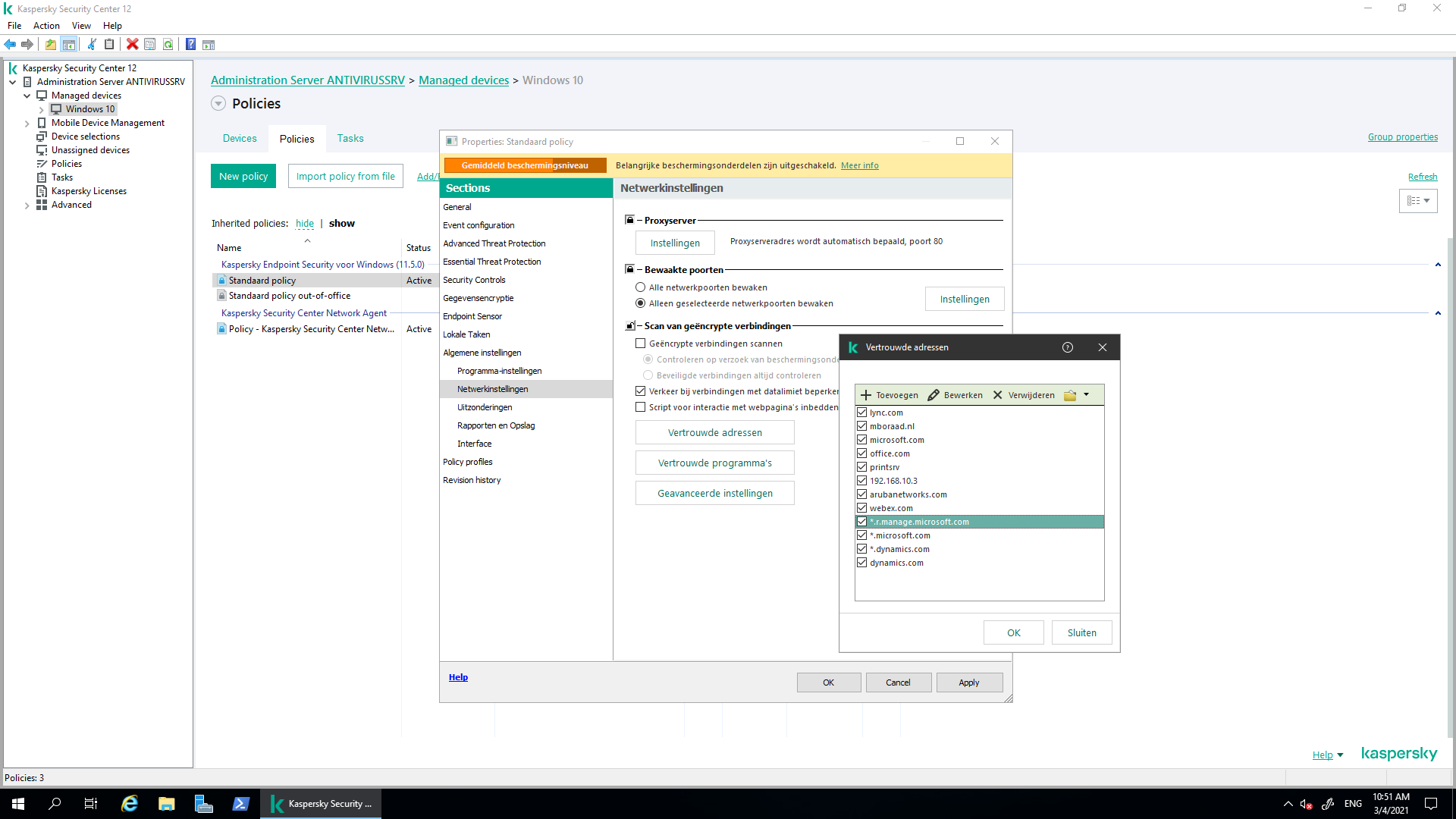Image resolution: width=1456 pixels, height=819 pixels.
Task: Click the red Delete toolbar icon
Action: click(x=132, y=45)
